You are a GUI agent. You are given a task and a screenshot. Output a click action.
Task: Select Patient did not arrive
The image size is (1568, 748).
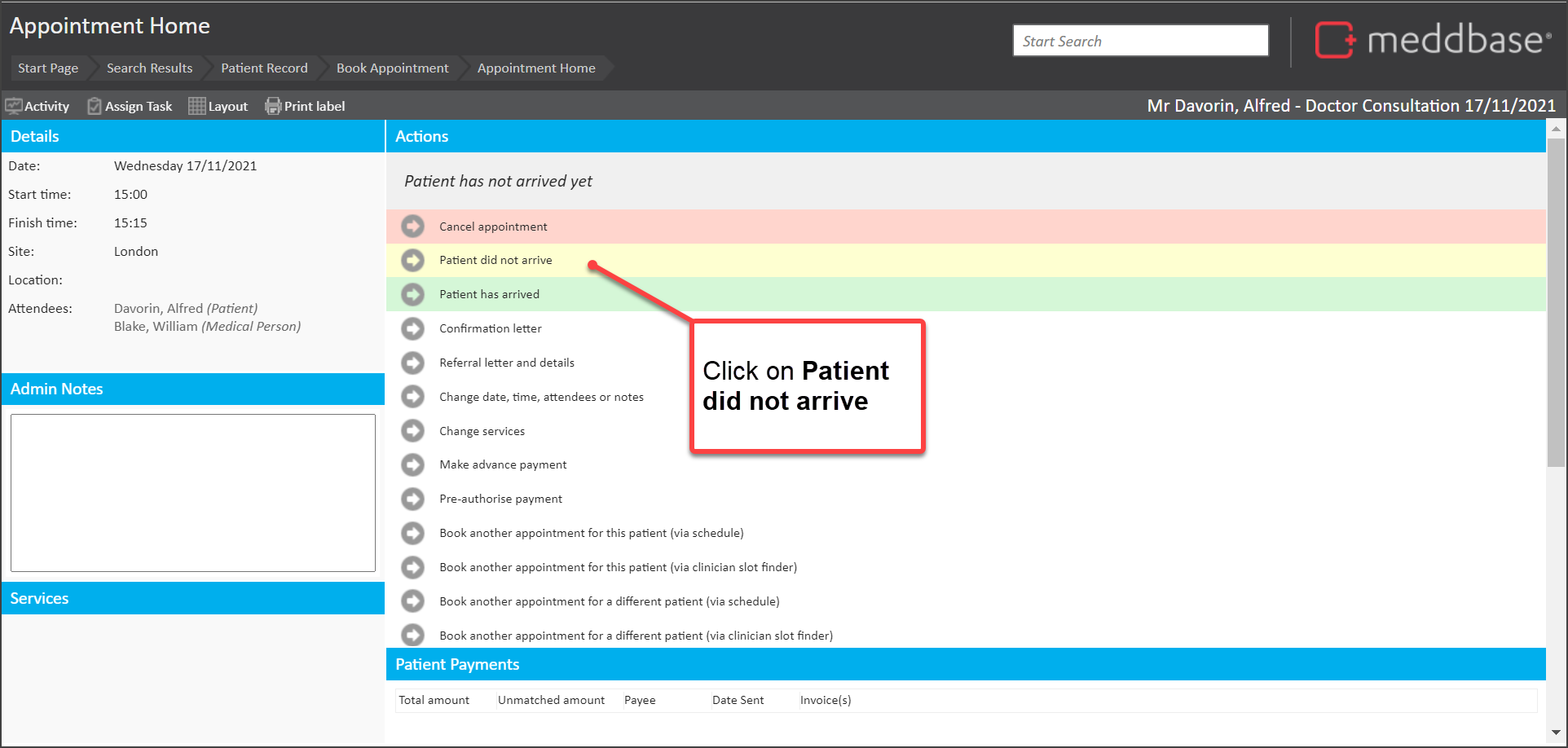[496, 261]
